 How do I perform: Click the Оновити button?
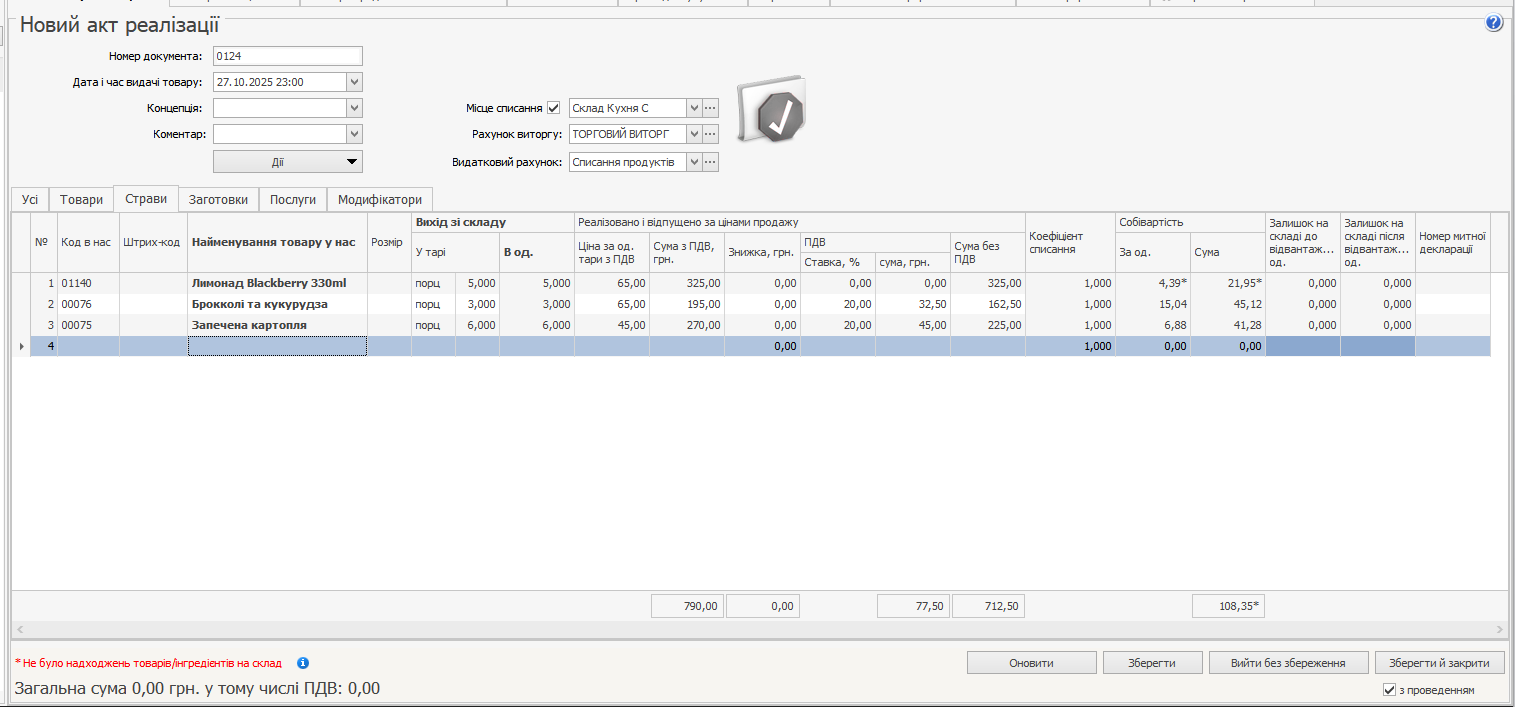point(1031,663)
